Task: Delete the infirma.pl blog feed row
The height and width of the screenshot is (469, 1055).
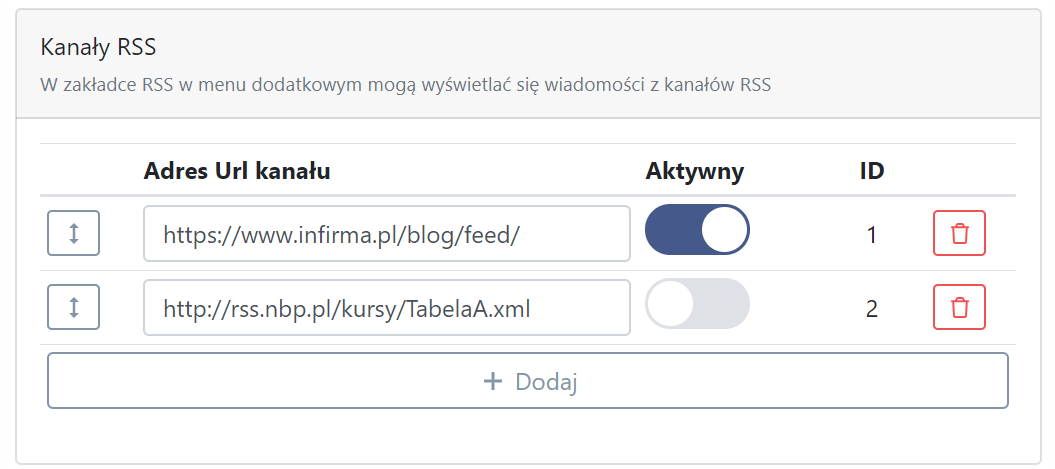Action: 959,233
